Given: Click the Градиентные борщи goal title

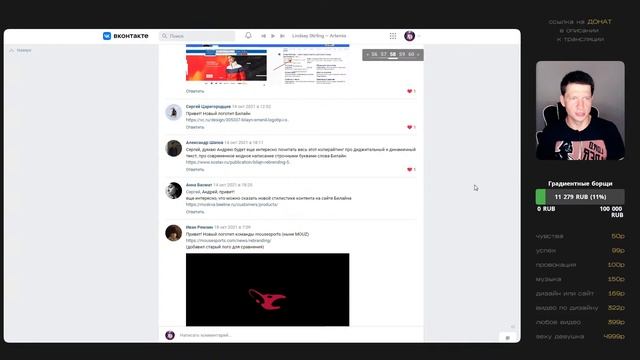Looking at the screenshot, I should tap(580, 184).
